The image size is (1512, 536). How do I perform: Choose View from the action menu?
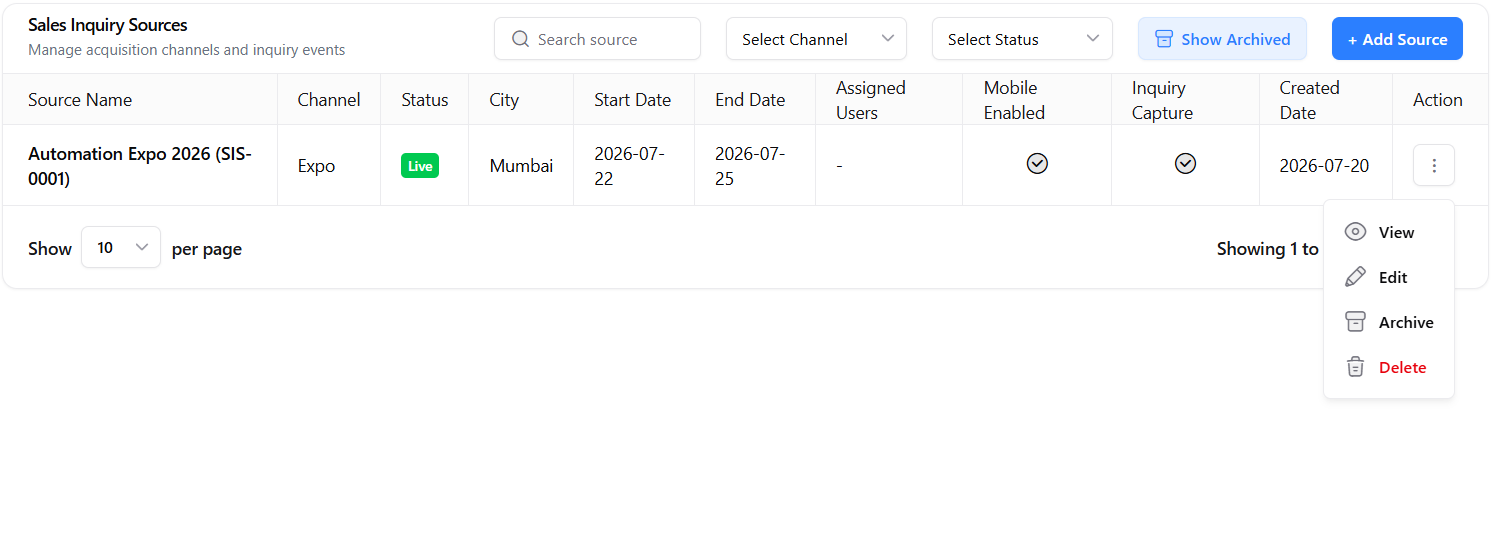click(x=1389, y=232)
